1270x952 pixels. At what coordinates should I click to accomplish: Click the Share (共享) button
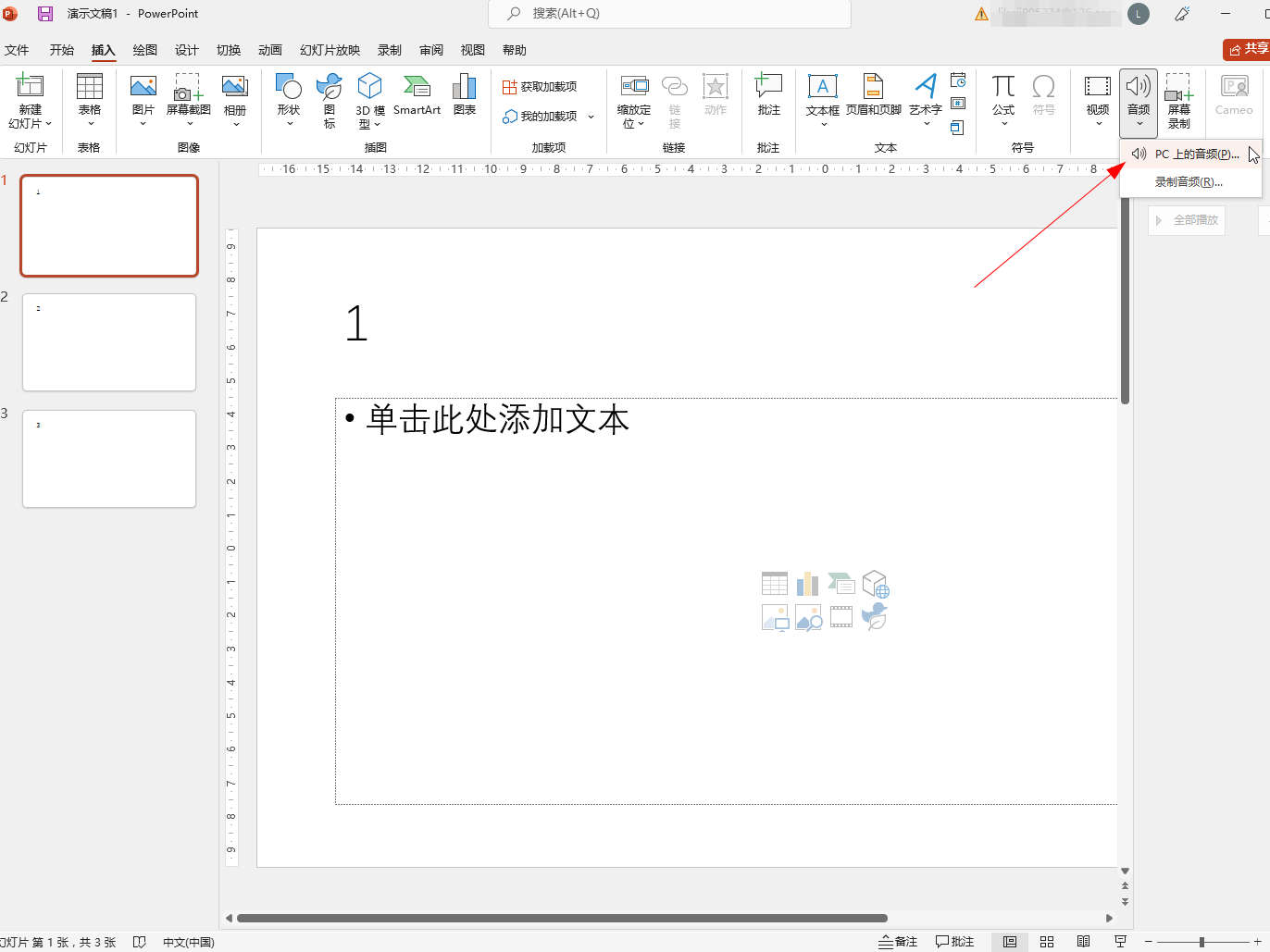coord(1247,49)
